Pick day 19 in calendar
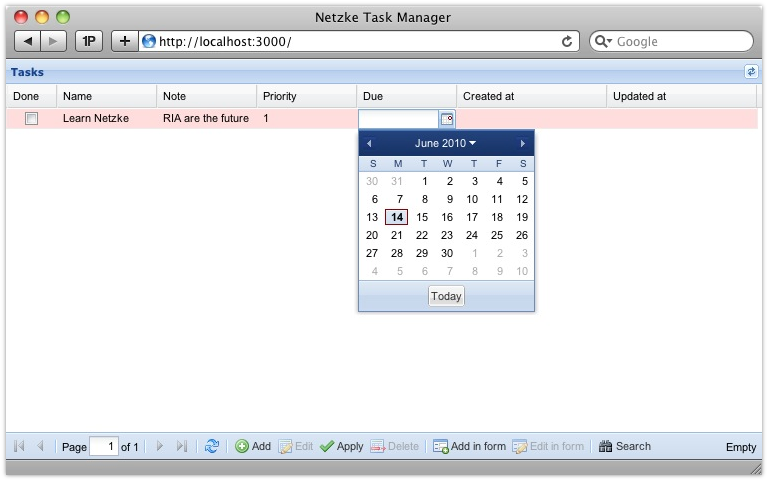The width and height of the screenshot is (768, 481). pos(522,217)
